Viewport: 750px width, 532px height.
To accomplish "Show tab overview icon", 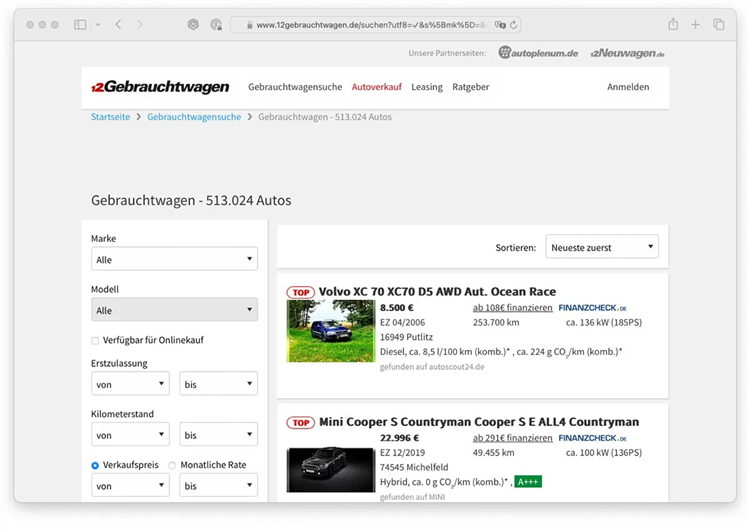I will 718,24.
